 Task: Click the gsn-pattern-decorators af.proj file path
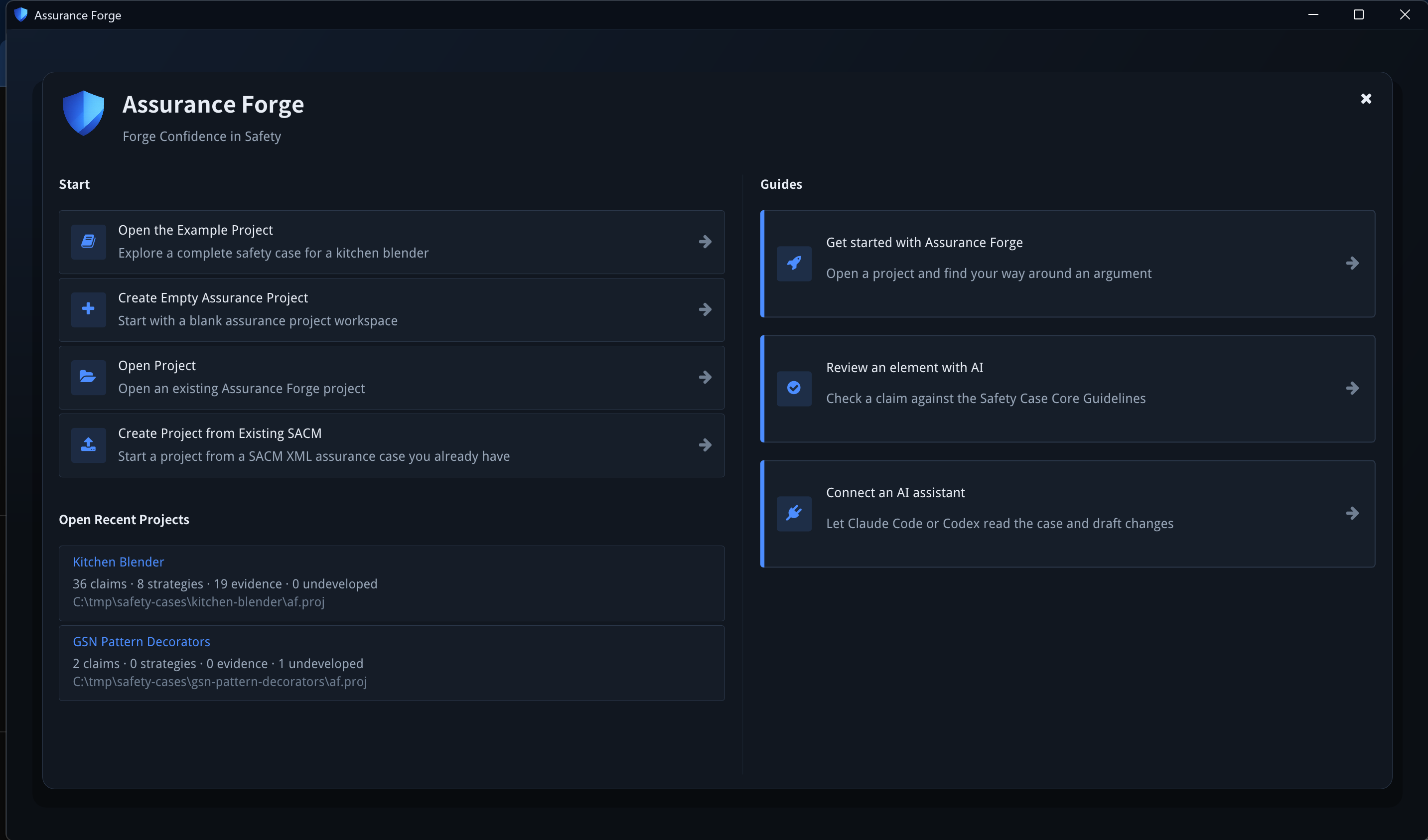[219, 682]
